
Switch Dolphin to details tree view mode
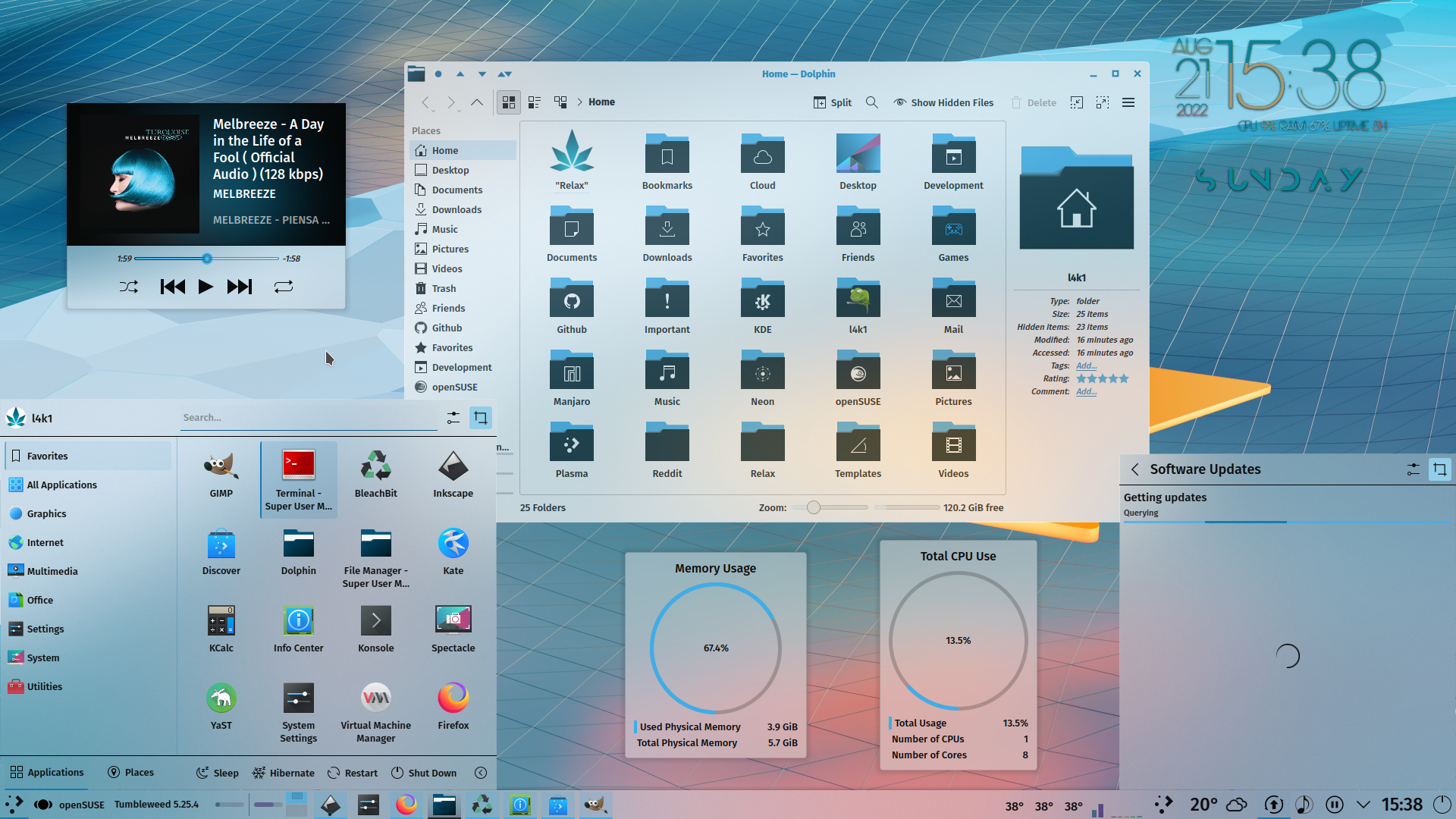point(560,102)
